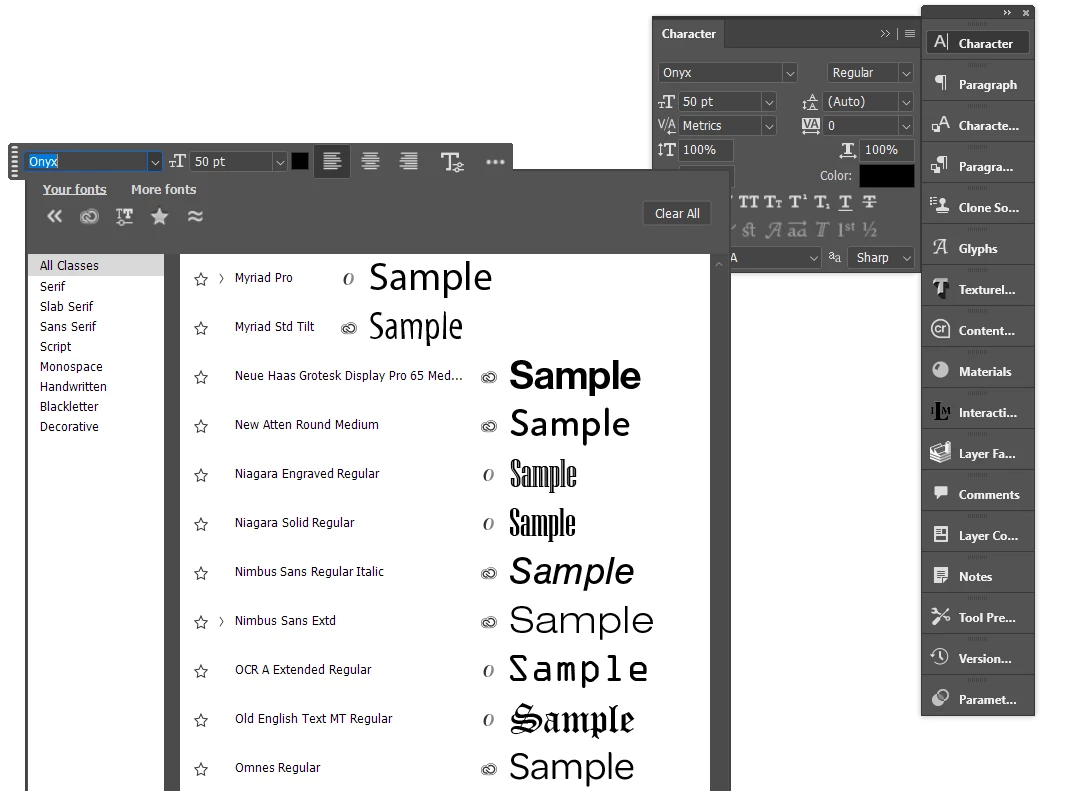Screen dimensions: 1072x791
Task: Open font size dropdown in options bar
Action: point(280,162)
